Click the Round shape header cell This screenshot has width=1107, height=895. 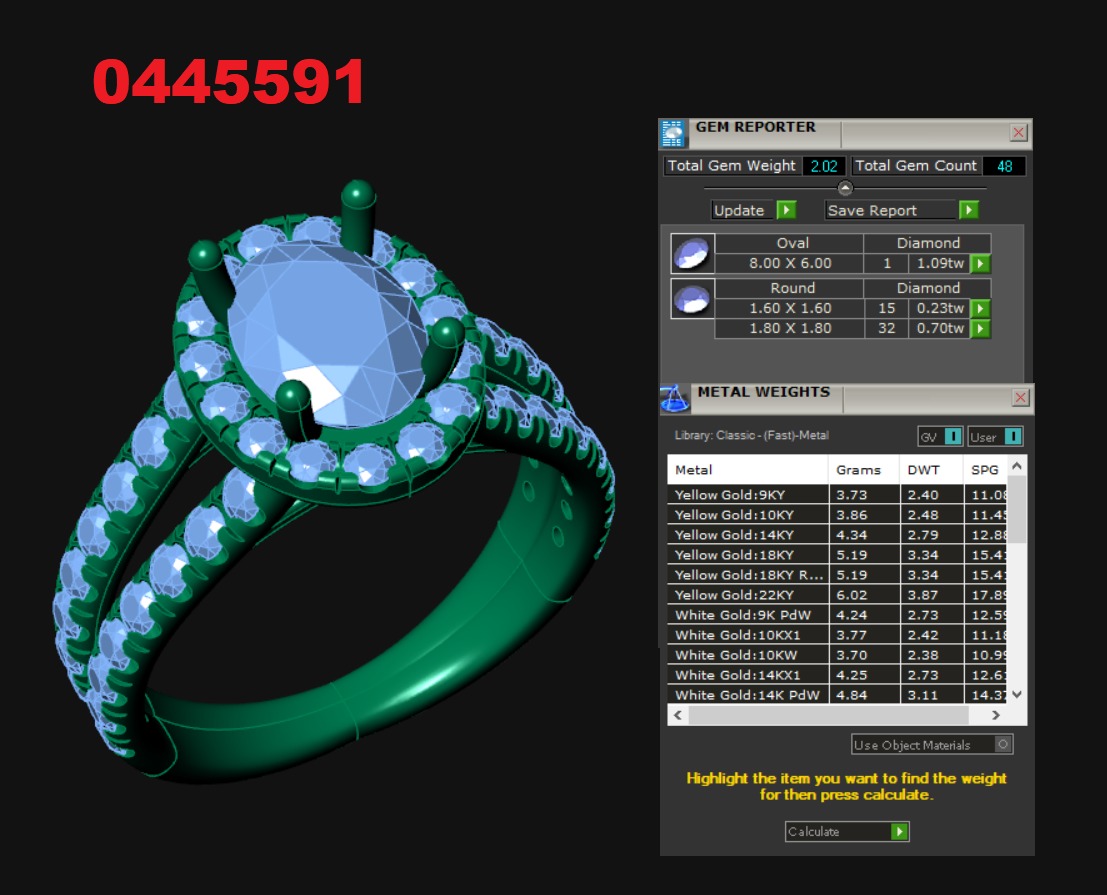(x=790, y=288)
